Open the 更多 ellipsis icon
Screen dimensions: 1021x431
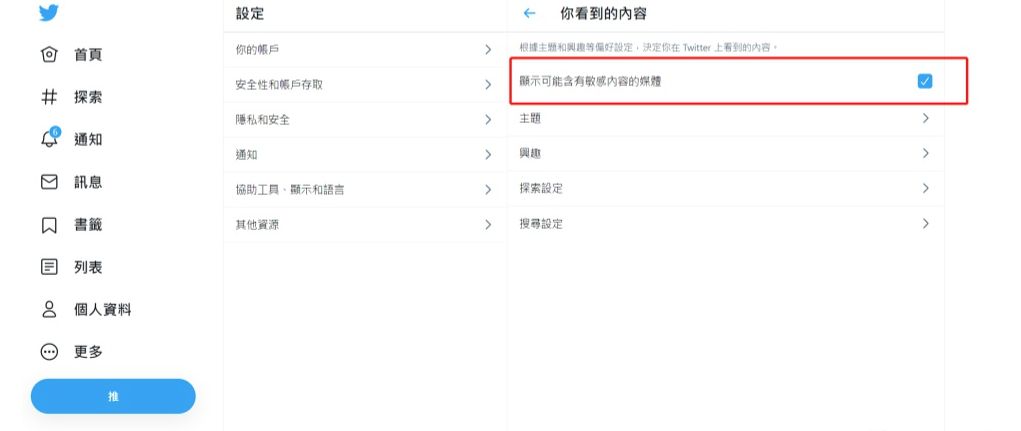[x=49, y=352]
